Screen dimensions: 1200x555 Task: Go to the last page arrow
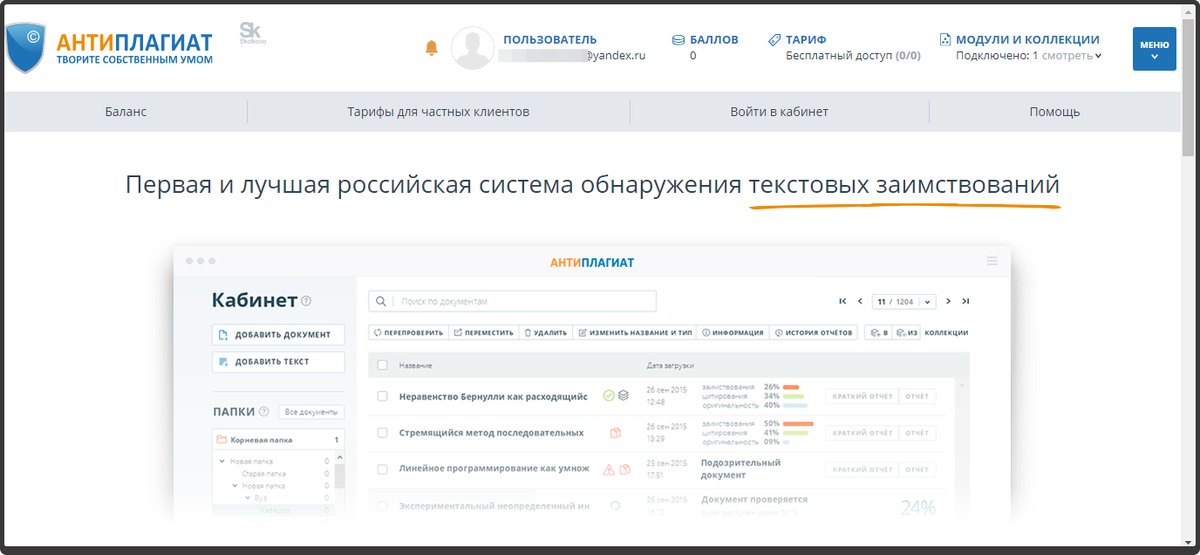tap(965, 301)
